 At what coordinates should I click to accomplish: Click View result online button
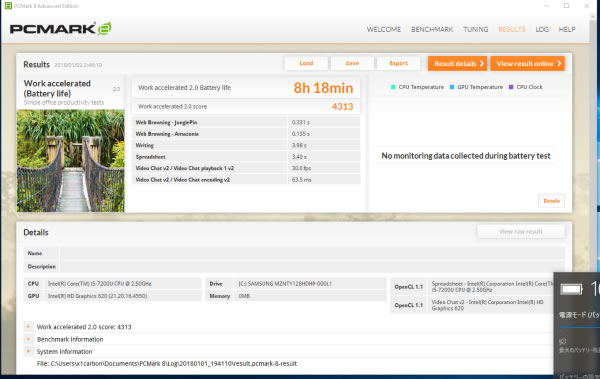pyautogui.click(x=527, y=64)
